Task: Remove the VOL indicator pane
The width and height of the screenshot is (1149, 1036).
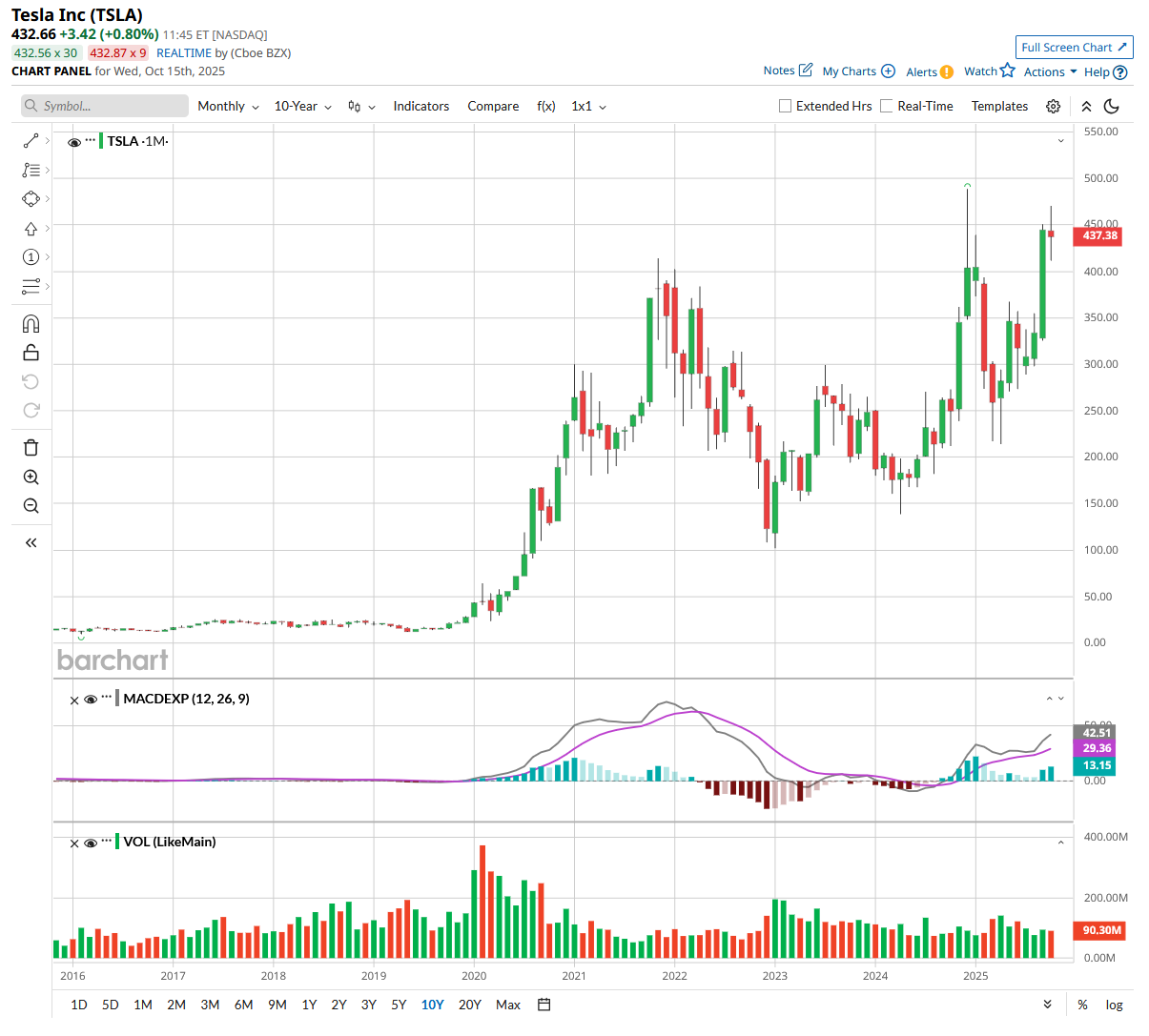Action: point(74,843)
